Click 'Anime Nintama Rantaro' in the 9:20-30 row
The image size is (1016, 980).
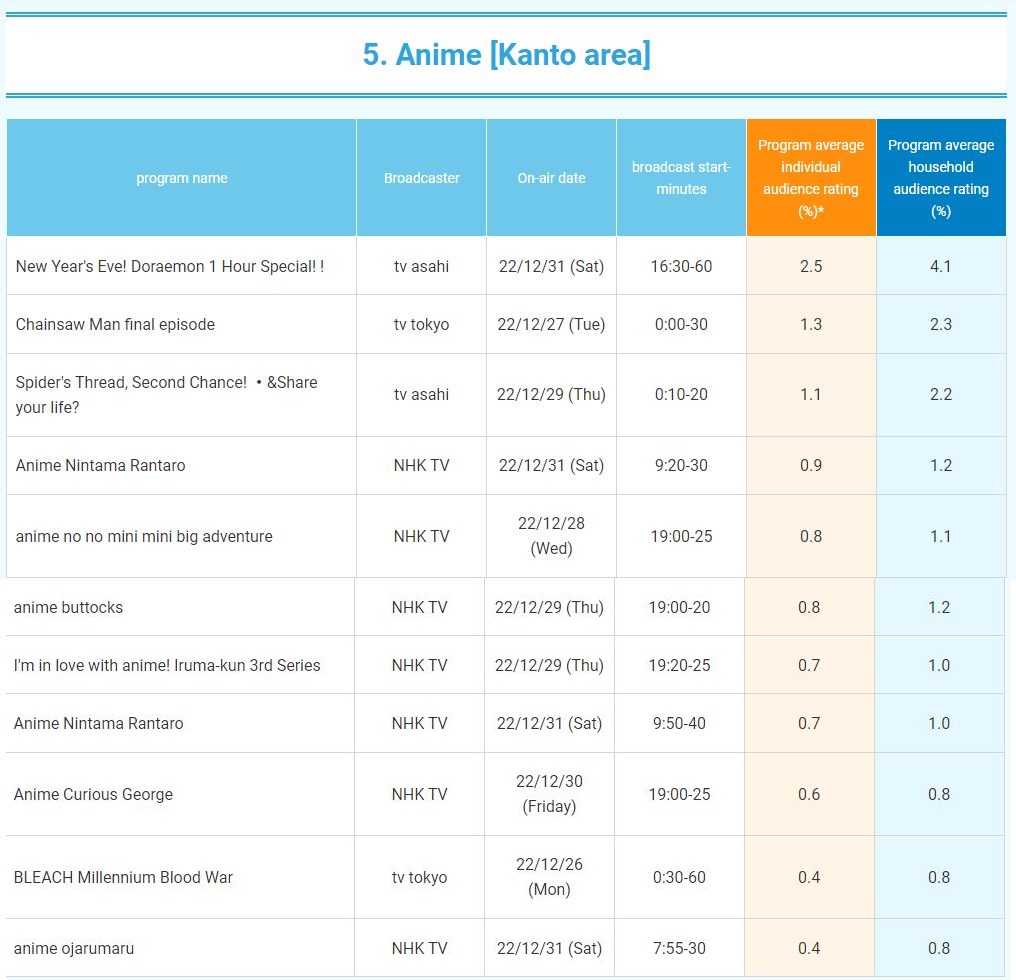(x=100, y=465)
